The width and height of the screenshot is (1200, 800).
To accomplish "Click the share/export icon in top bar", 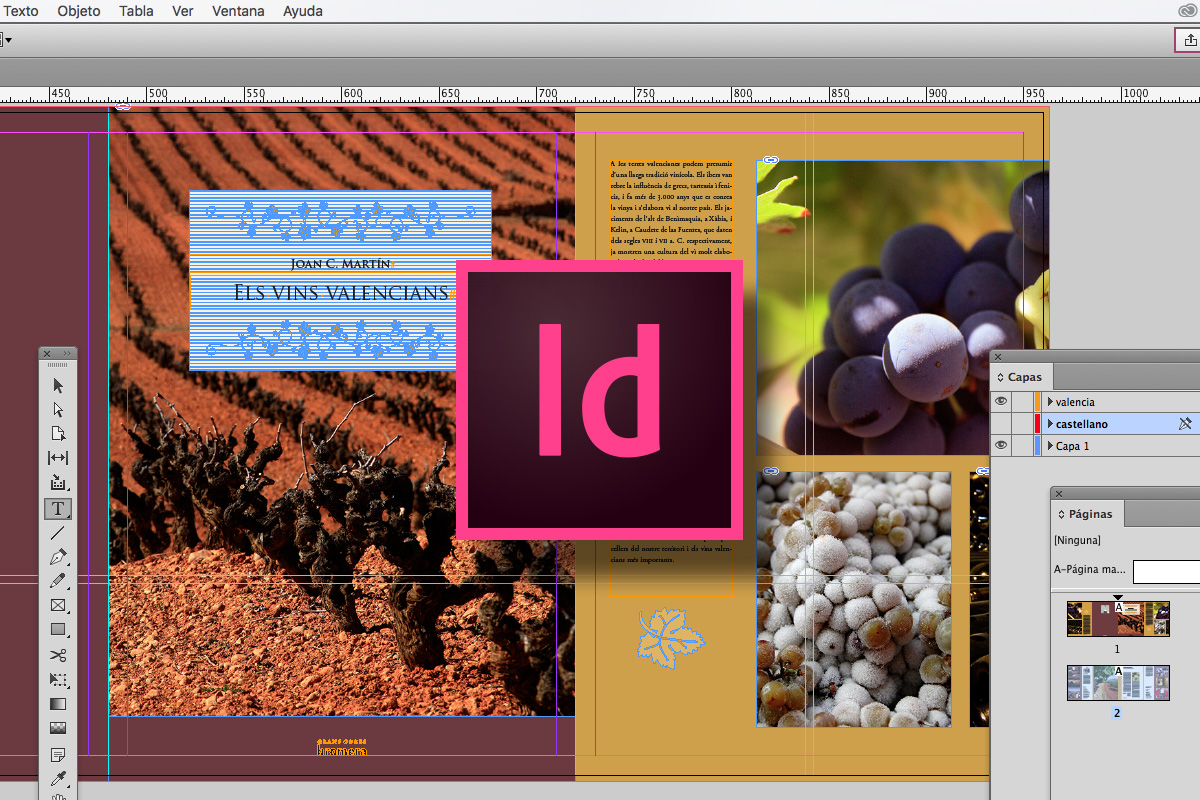I will coord(1189,40).
